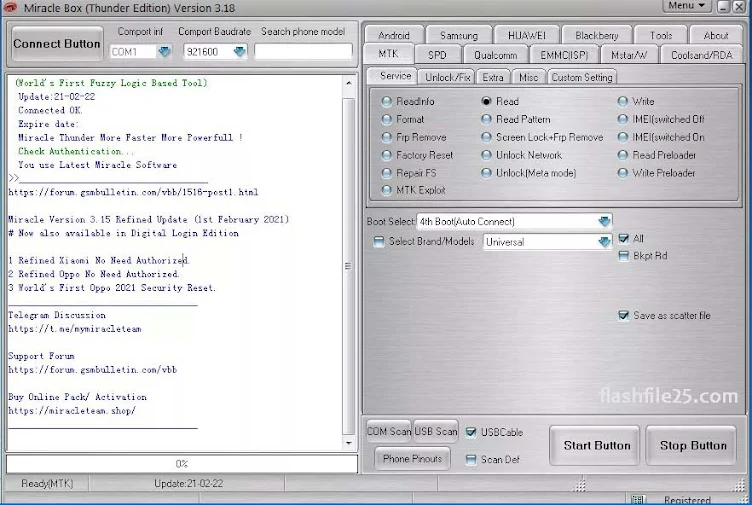
Task: Enable the Bkpt Rd checkbox
Action: (623, 256)
